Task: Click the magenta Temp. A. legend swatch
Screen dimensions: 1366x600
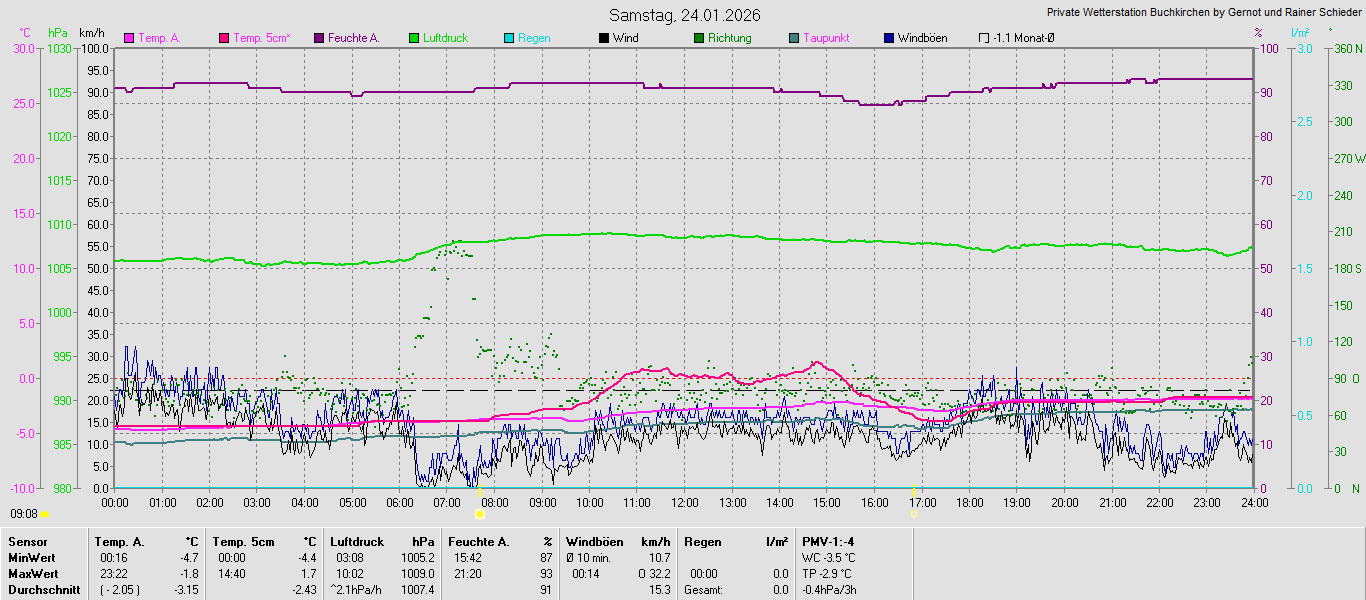Action: tap(128, 38)
